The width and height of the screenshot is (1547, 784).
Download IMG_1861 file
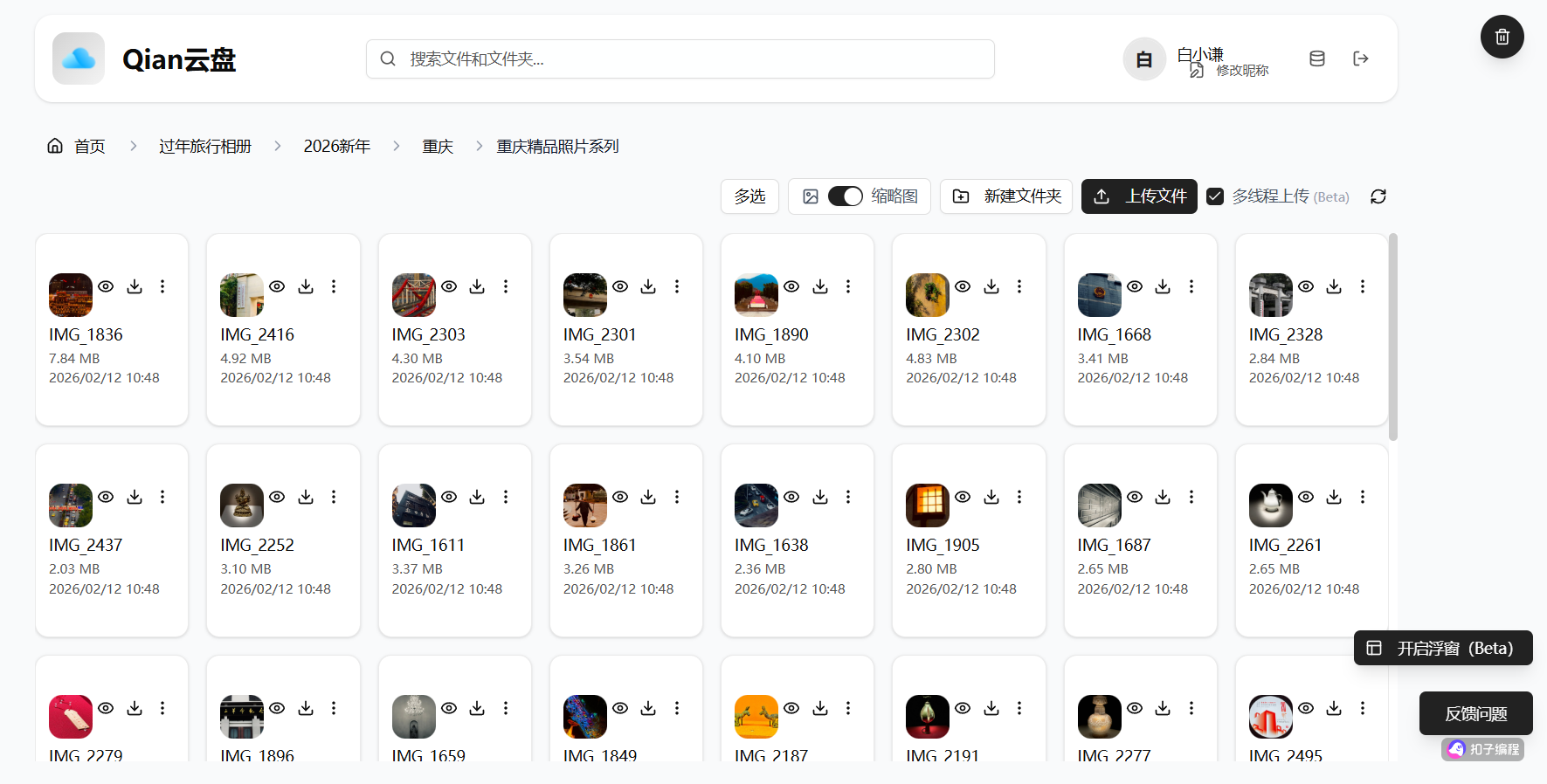coord(648,497)
